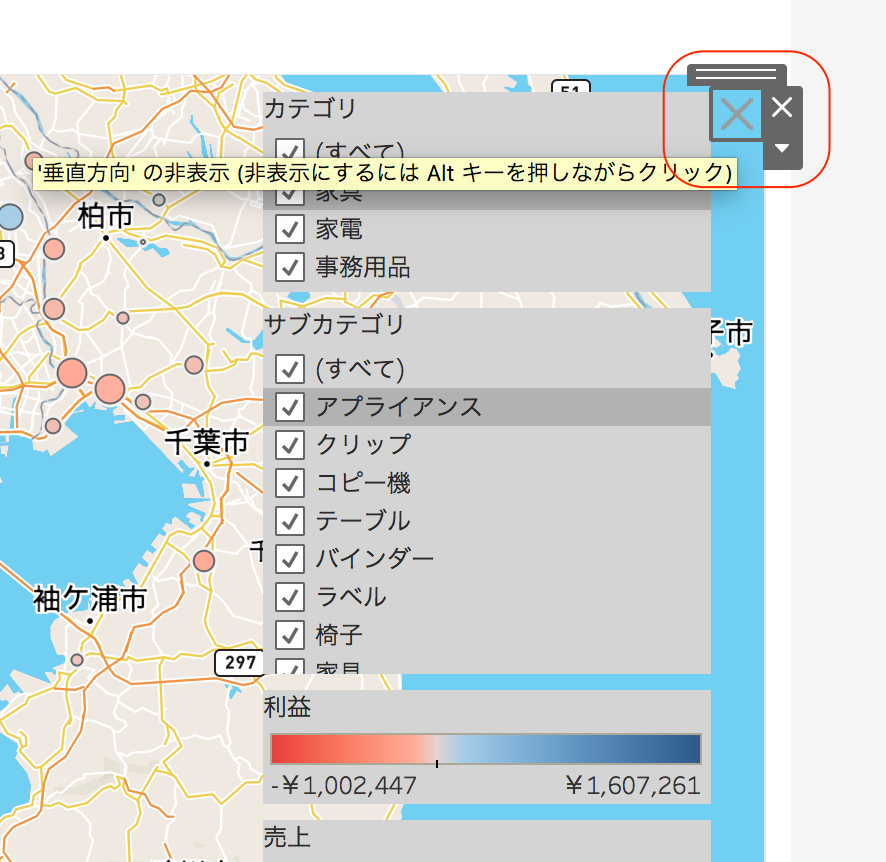Deselect アプライアンス in サブカテゴリ list
886x862 pixels.
(x=289, y=407)
